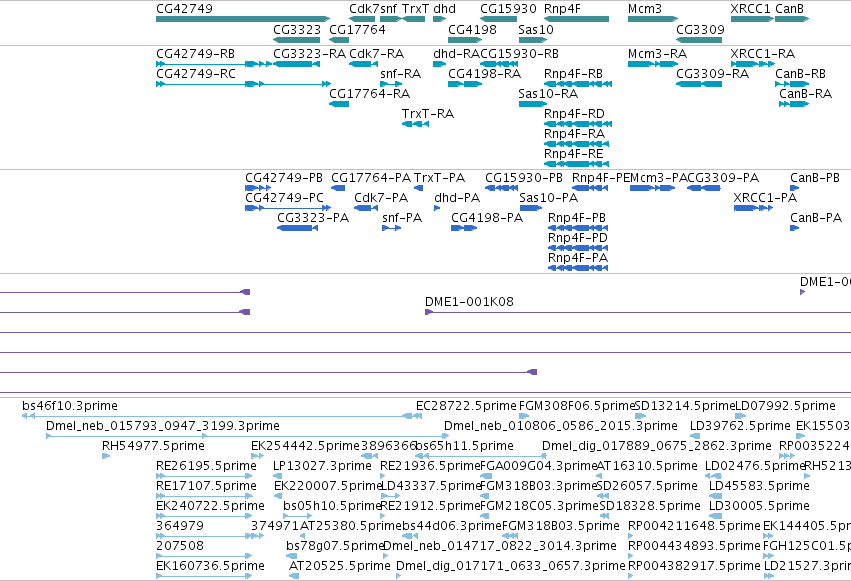Click the Rnp4F-RA transcript label
Viewport: 851px width, 581px height.
click(574, 134)
